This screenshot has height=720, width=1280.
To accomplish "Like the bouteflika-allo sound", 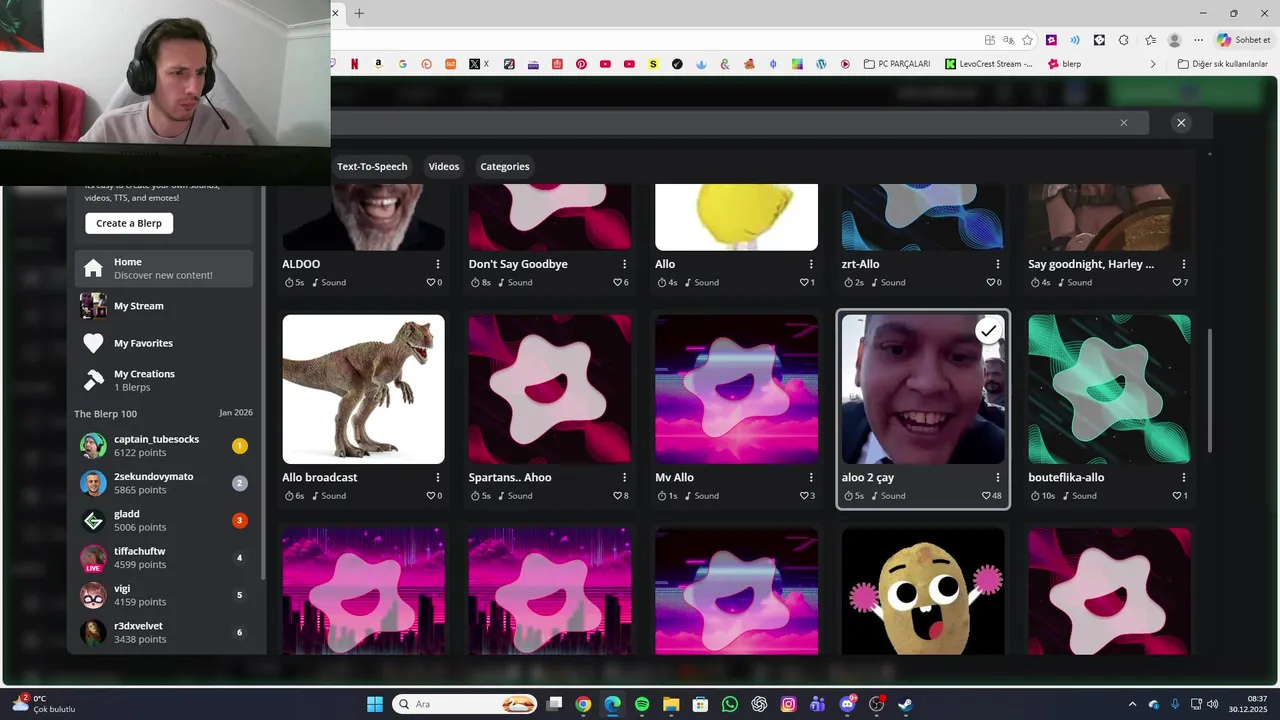I will click(x=1177, y=496).
